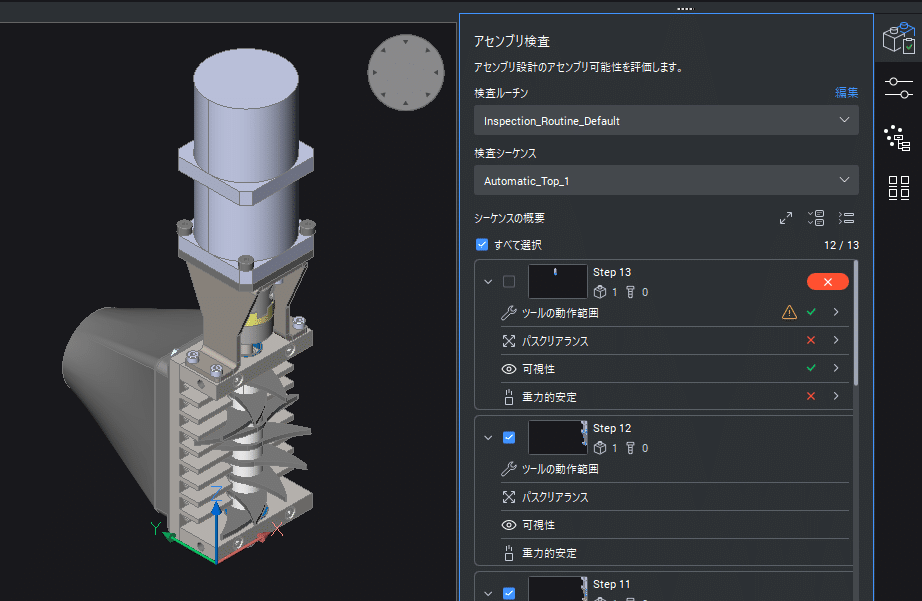Click the orange X button on Step 13

coord(827,281)
